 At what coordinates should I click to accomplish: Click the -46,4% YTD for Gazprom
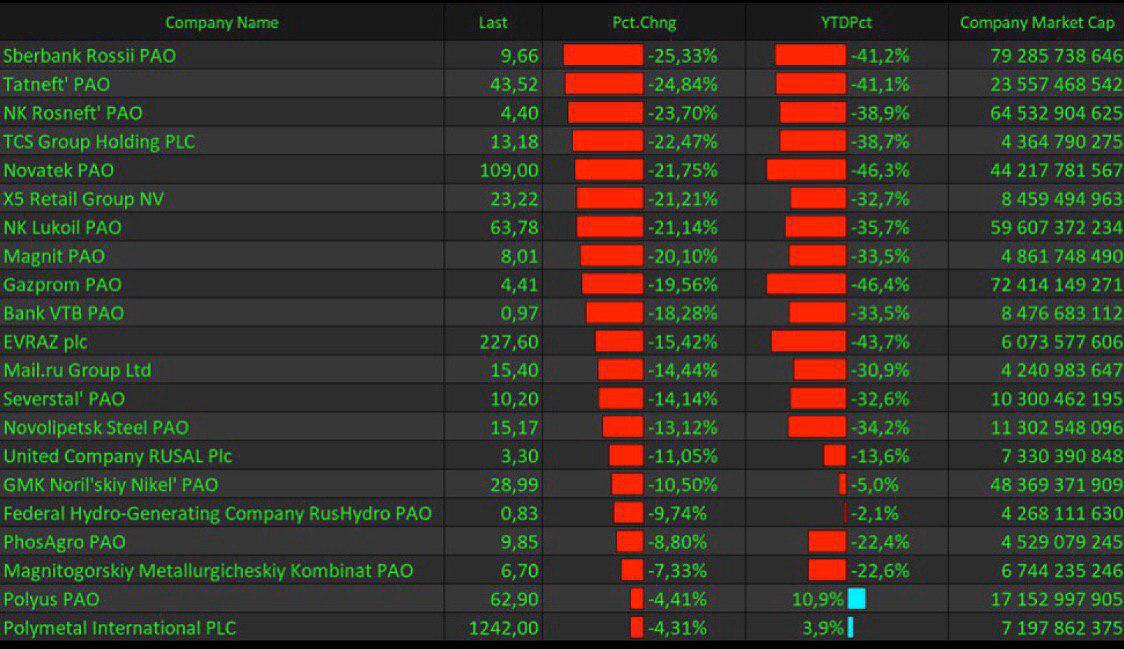click(x=880, y=285)
